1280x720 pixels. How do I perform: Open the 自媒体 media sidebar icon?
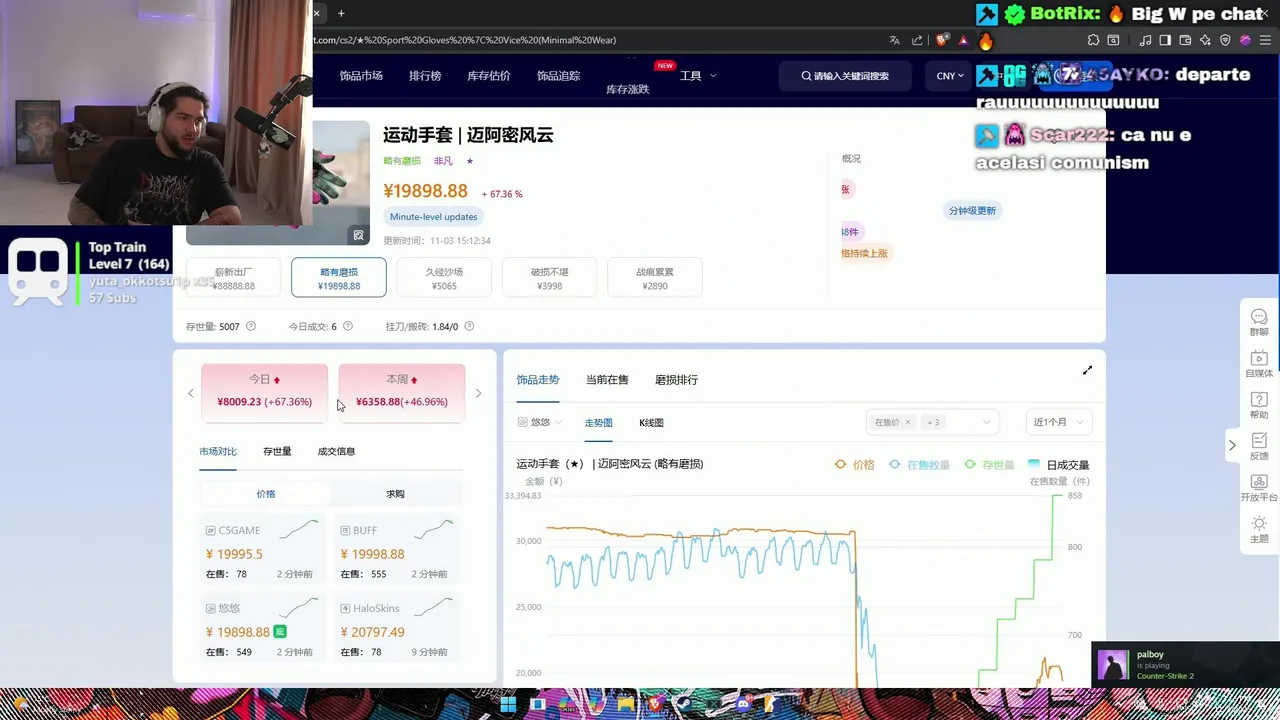(1259, 364)
